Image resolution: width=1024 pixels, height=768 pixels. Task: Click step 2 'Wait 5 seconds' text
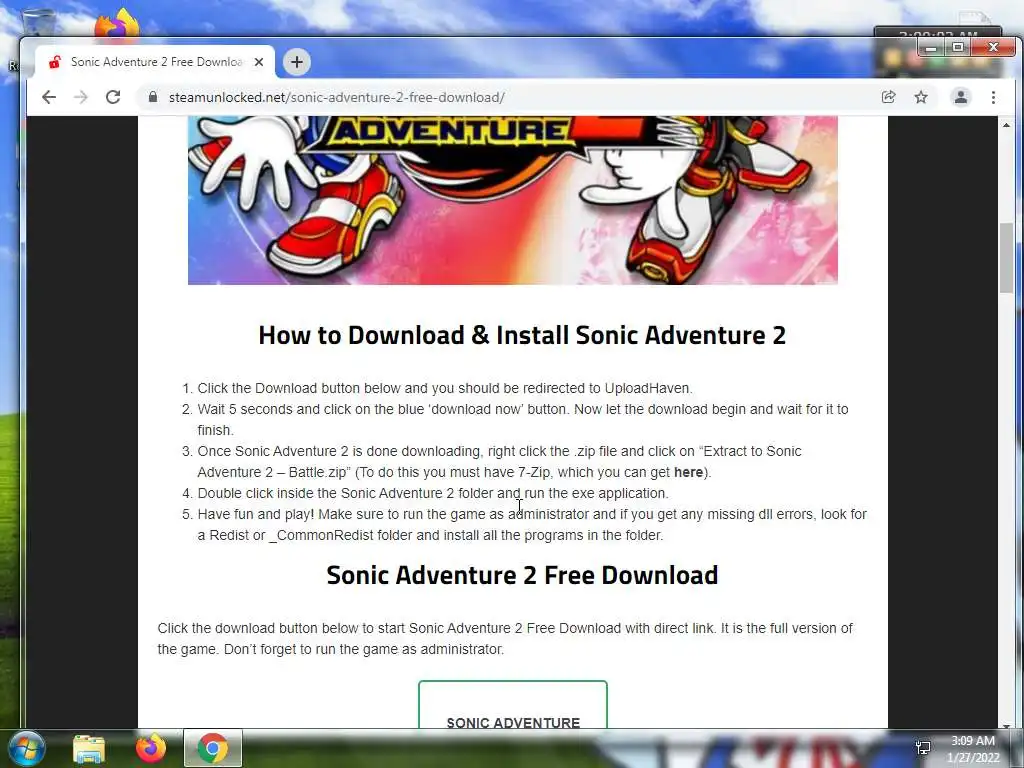click(x=523, y=419)
